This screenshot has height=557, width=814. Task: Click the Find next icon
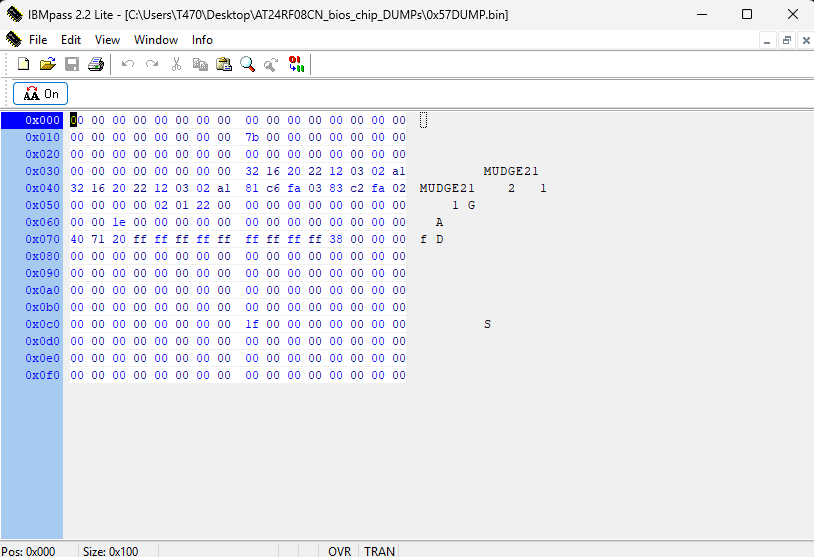click(x=271, y=64)
